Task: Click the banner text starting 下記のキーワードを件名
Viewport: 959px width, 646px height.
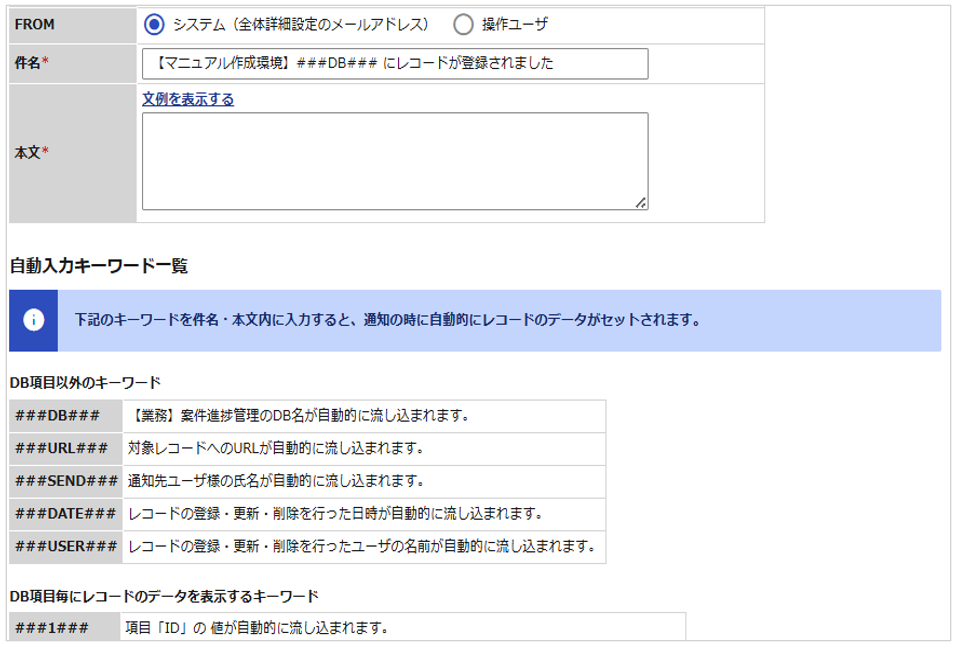Action: (x=388, y=320)
